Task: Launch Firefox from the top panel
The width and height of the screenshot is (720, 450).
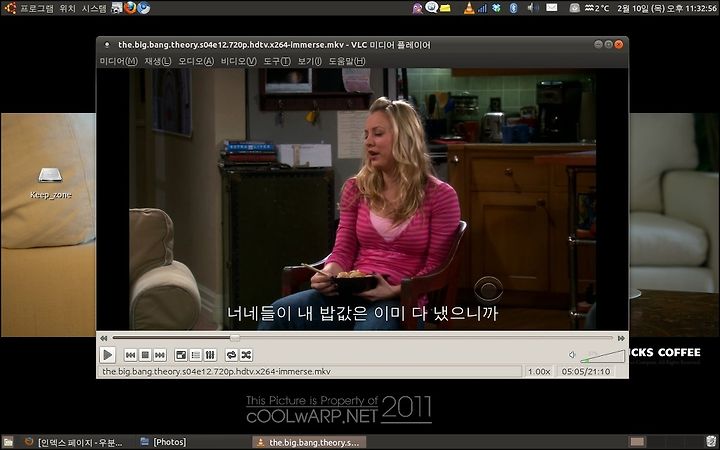Action: [130, 7]
